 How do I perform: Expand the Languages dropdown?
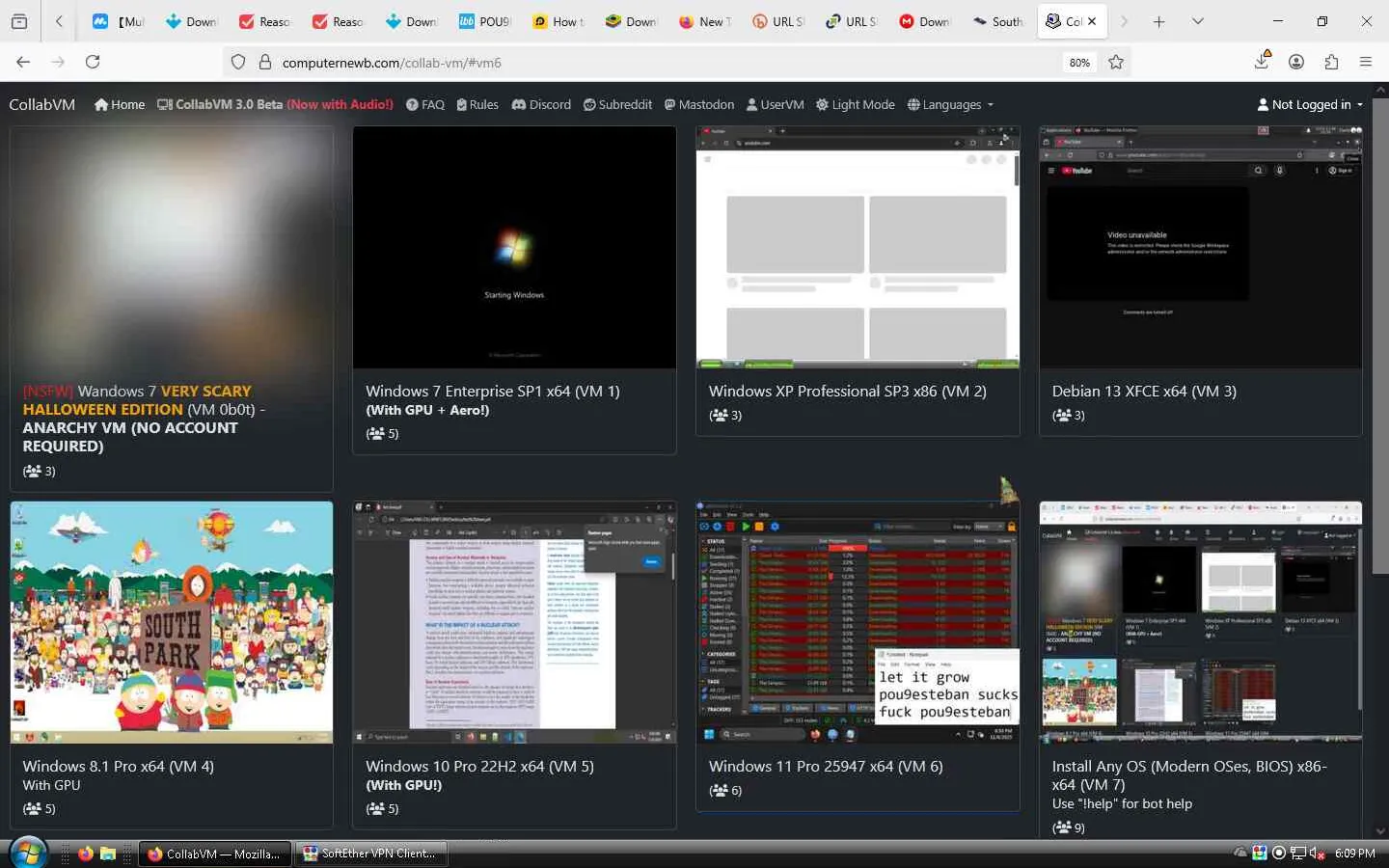[x=950, y=104]
